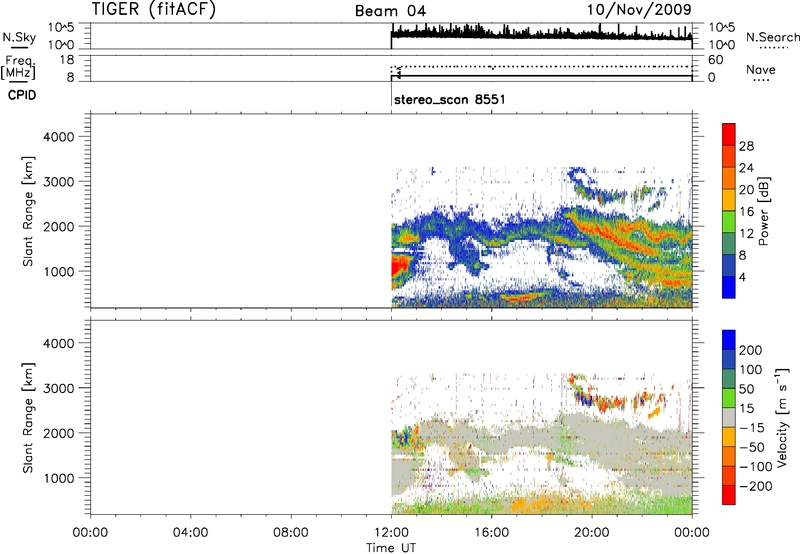Click Slant Range label of the velocity panel
Viewport: 800px width, 554px height.
pos(28,418)
